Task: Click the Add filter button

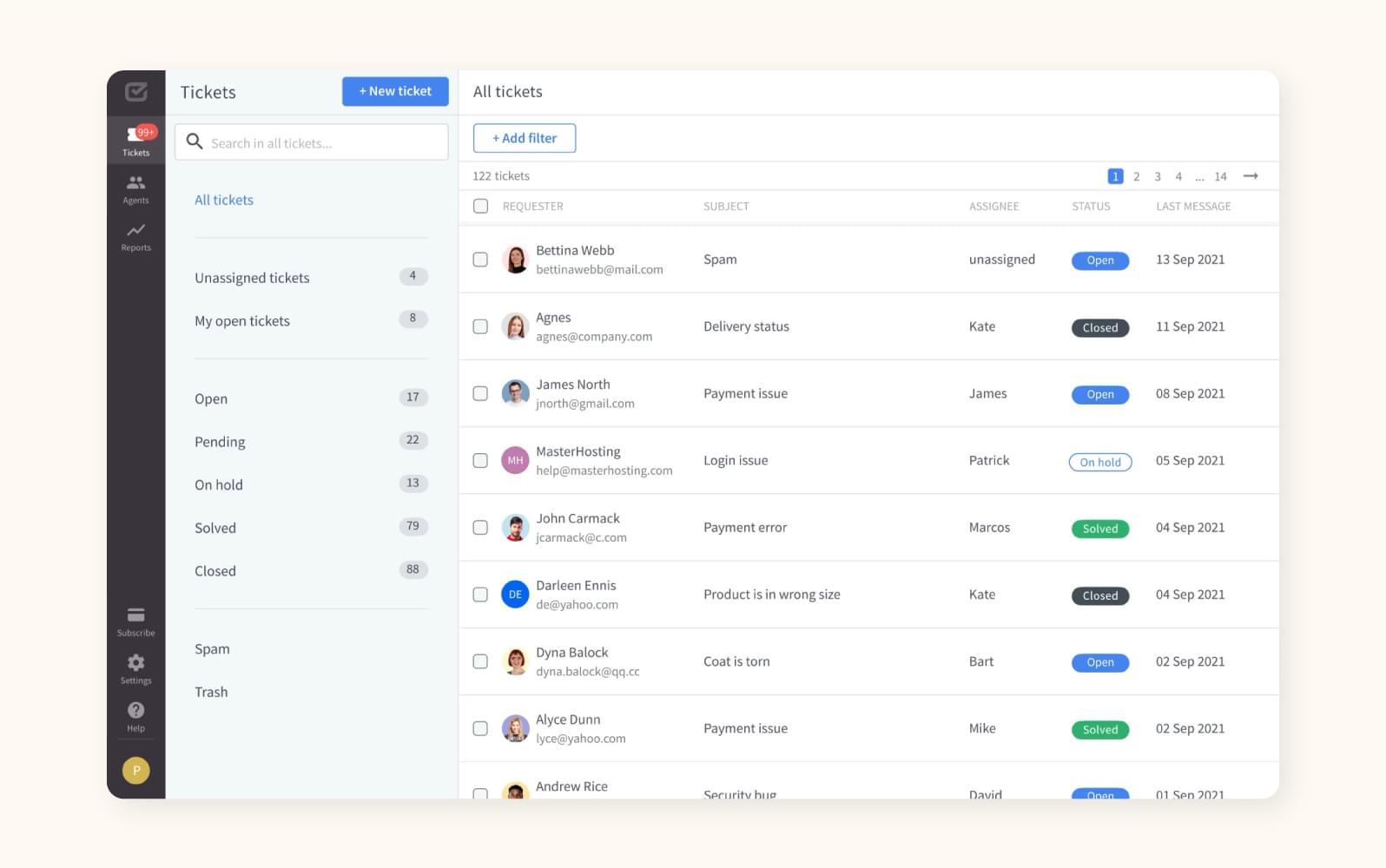Action: (x=525, y=138)
